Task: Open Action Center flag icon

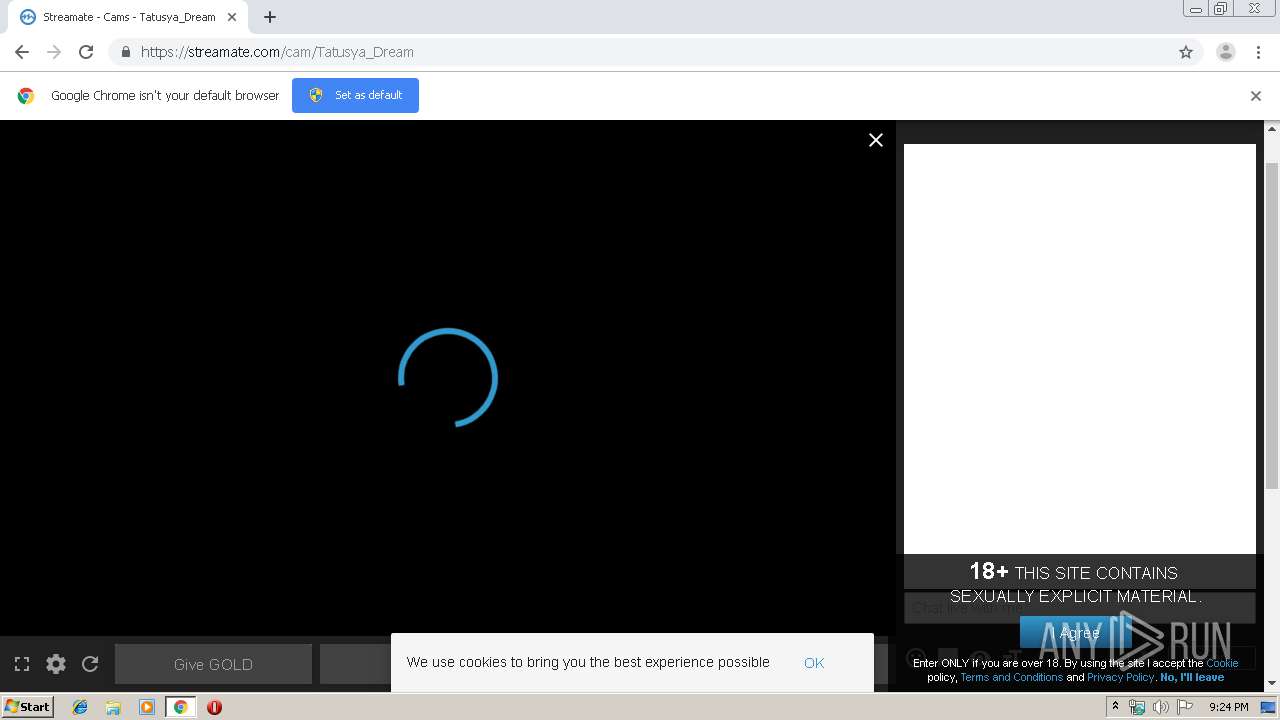Action: pos(1185,707)
